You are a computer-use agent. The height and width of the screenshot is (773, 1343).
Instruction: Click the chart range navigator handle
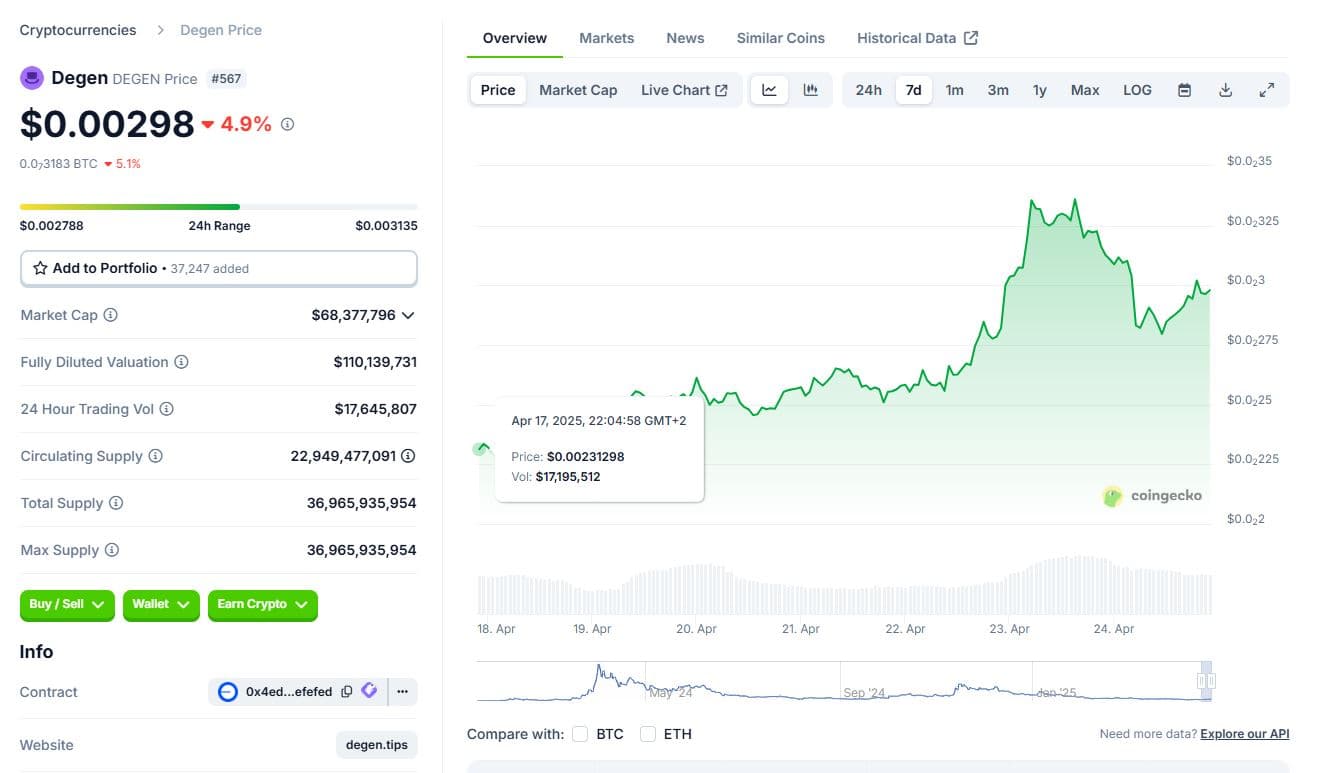click(x=1206, y=681)
